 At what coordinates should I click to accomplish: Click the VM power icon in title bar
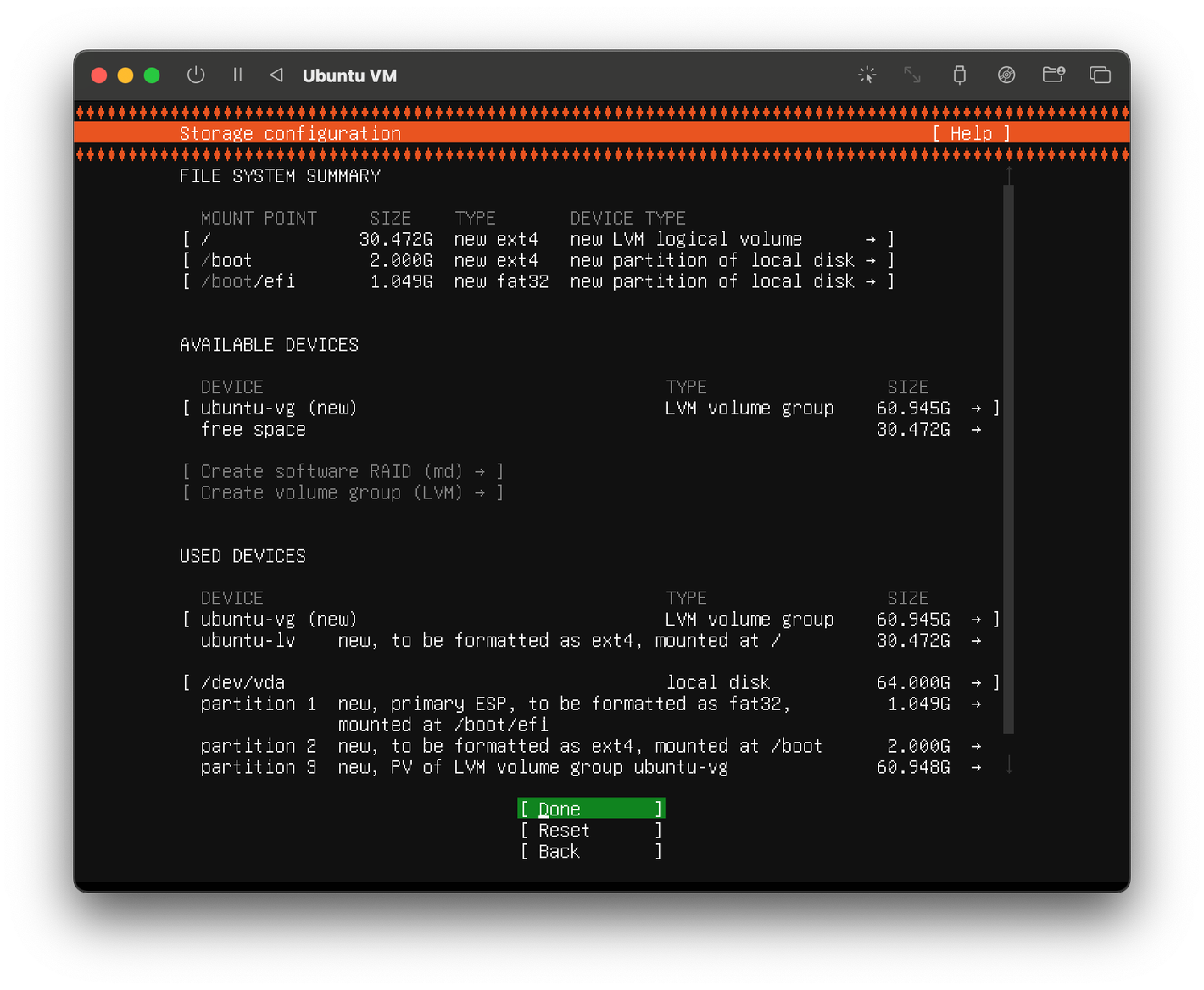196,75
